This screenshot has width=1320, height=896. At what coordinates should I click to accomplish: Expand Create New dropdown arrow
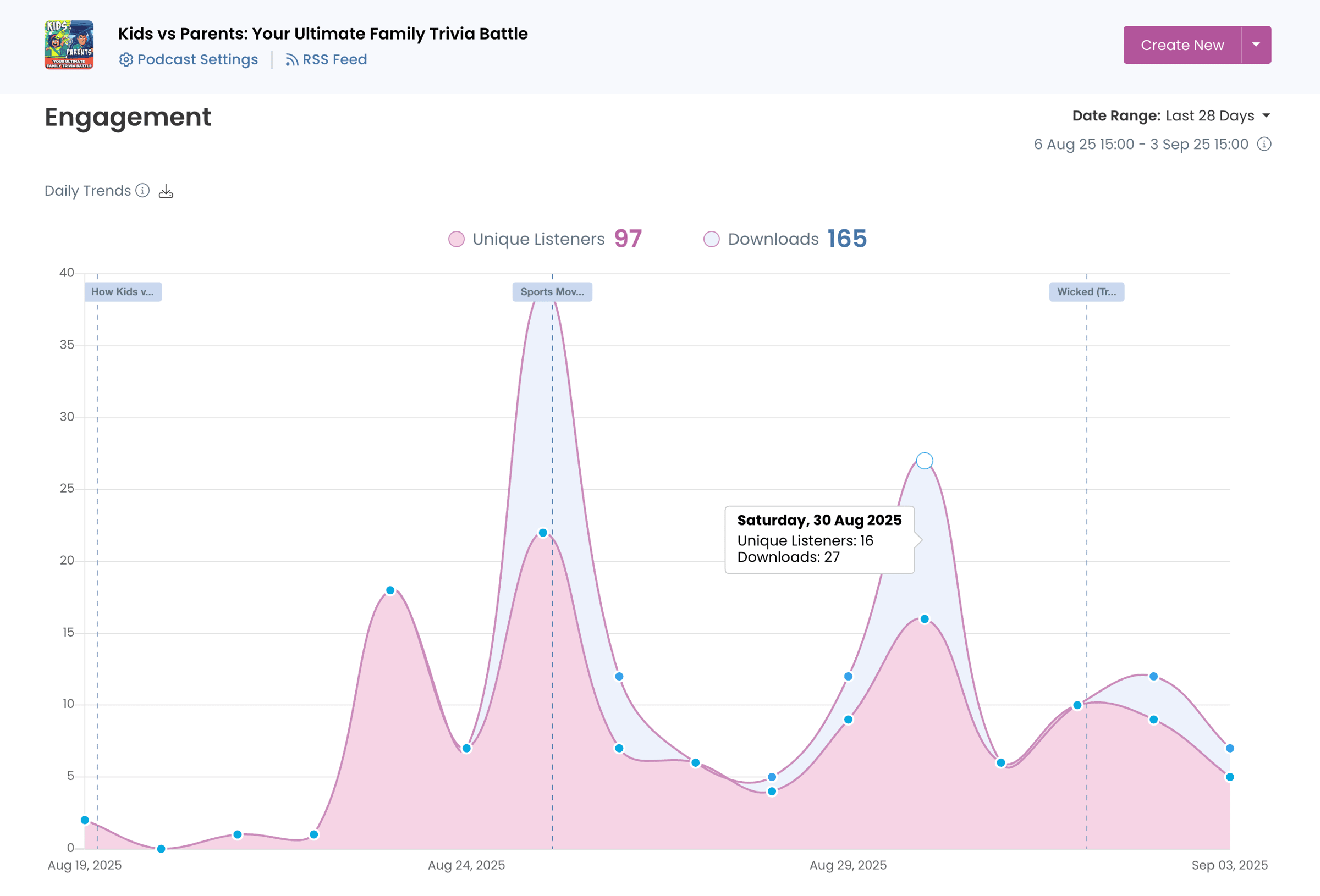1256,45
